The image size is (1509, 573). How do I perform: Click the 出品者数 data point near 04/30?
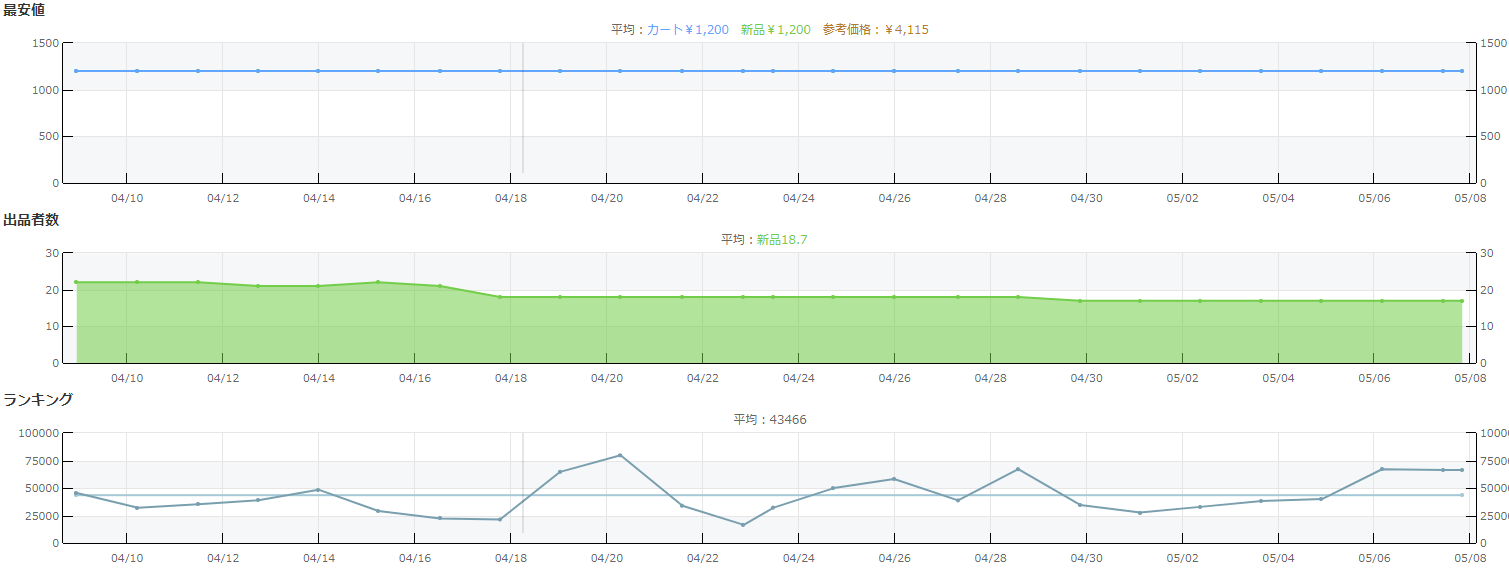pyautogui.click(x=1080, y=301)
